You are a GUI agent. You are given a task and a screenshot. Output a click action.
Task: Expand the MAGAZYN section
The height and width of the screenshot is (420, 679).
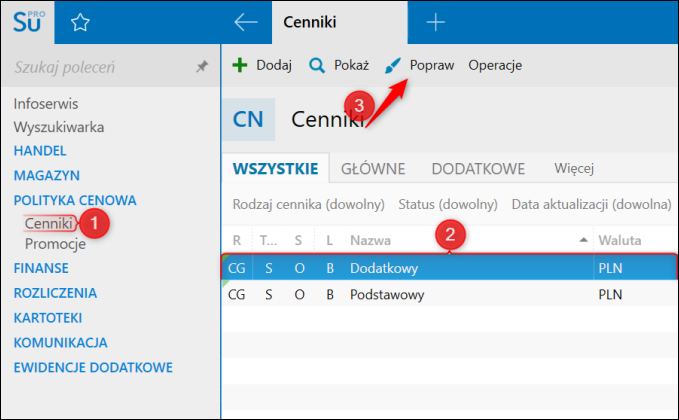(40, 175)
